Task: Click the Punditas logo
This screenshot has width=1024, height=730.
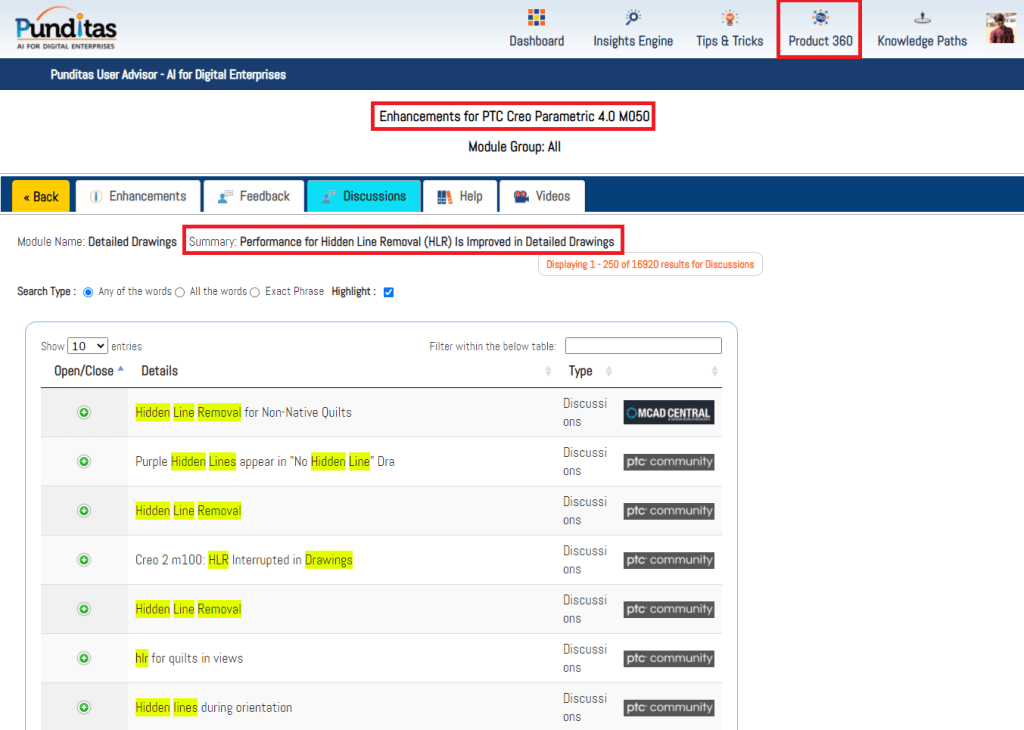Action: click(66, 28)
